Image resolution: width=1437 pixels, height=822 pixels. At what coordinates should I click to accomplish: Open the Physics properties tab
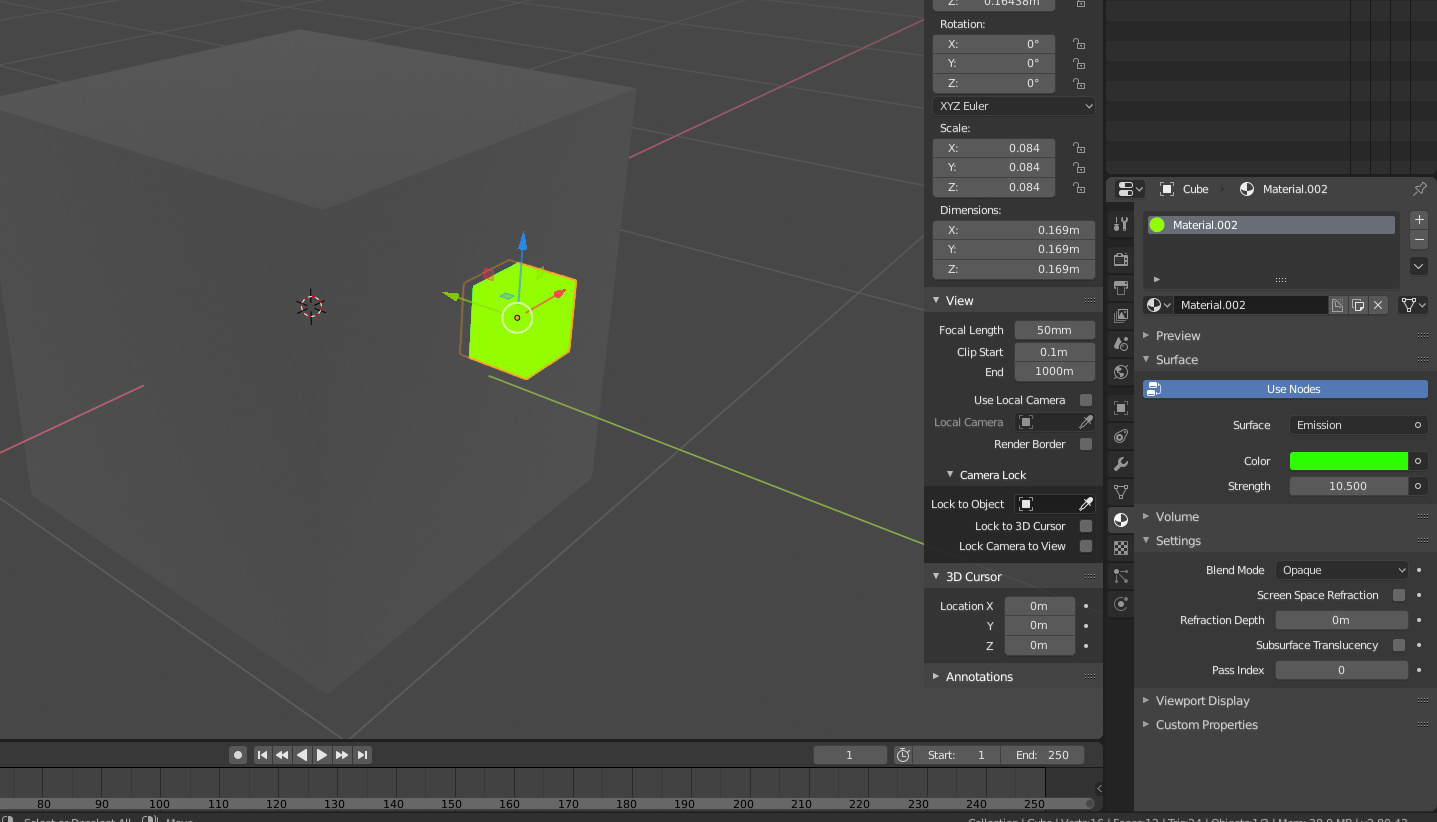point(1120,604)
